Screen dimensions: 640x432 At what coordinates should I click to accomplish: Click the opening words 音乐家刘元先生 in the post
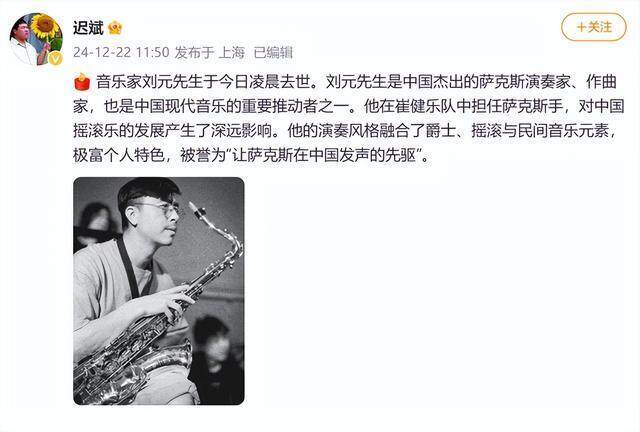click(x=149, y=82)
